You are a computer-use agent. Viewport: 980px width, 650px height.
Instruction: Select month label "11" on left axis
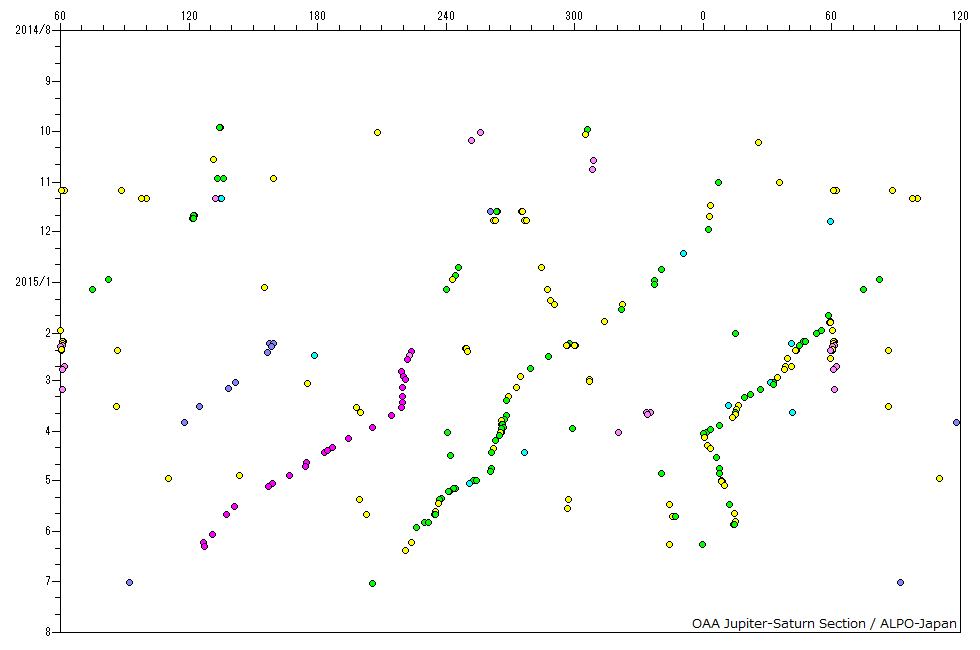(x=45, y=182)
